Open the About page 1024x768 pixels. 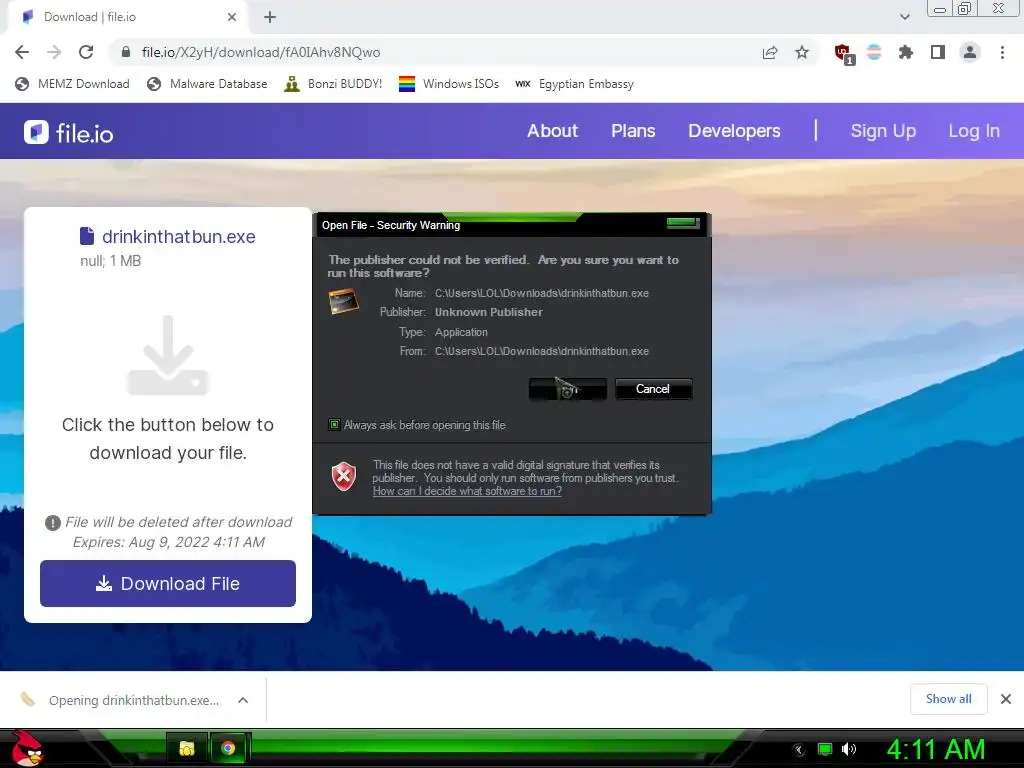click(x=552, y=131)
